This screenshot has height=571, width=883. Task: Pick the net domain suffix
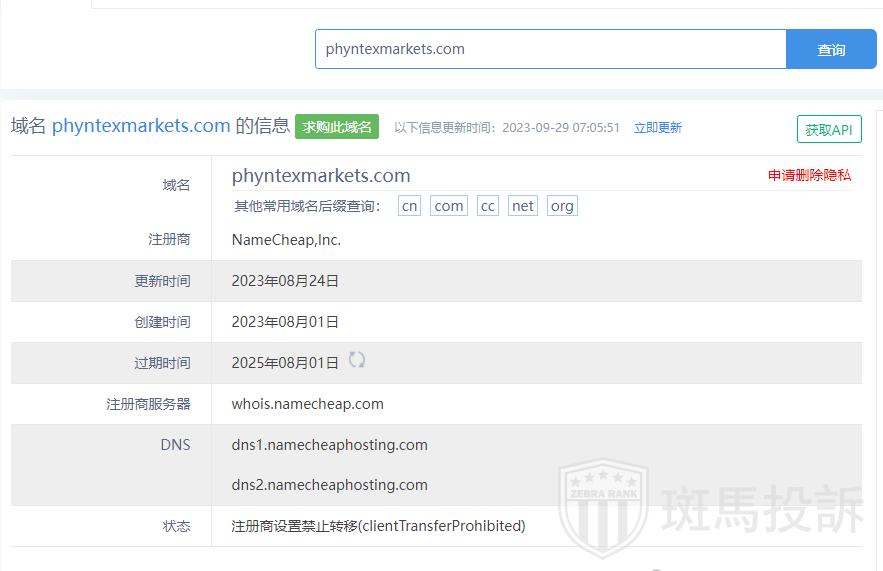click(522, 206)
